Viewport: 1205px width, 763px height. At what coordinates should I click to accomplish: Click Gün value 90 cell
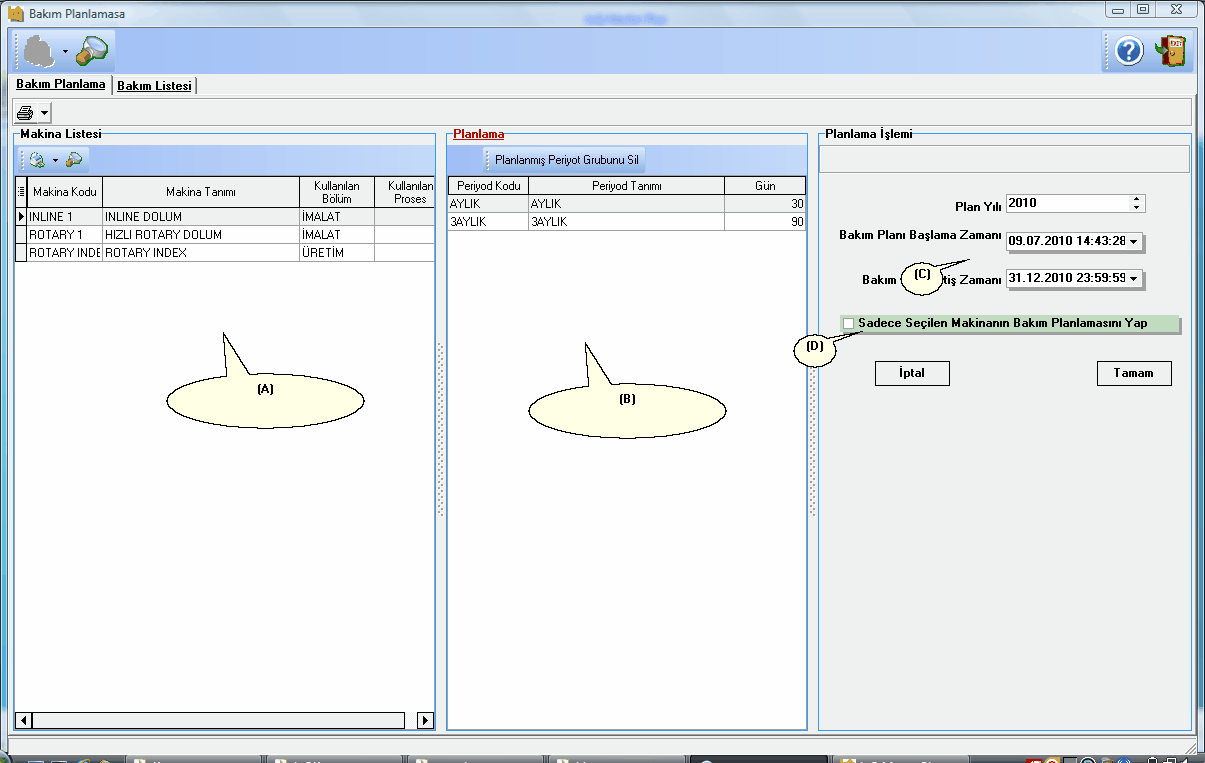(765, 222)
